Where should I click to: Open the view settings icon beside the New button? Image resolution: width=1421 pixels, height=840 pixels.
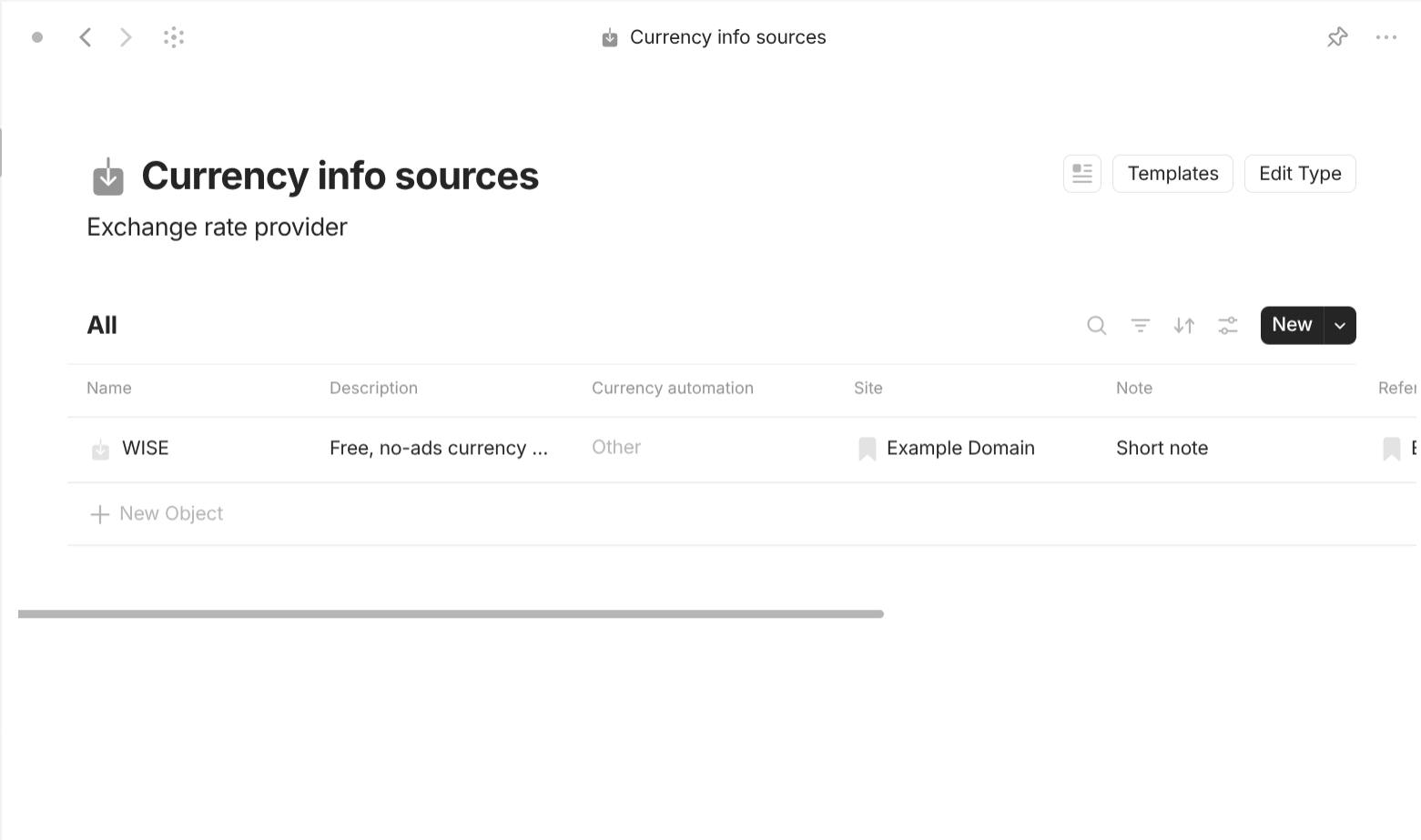pos(1227,325)
